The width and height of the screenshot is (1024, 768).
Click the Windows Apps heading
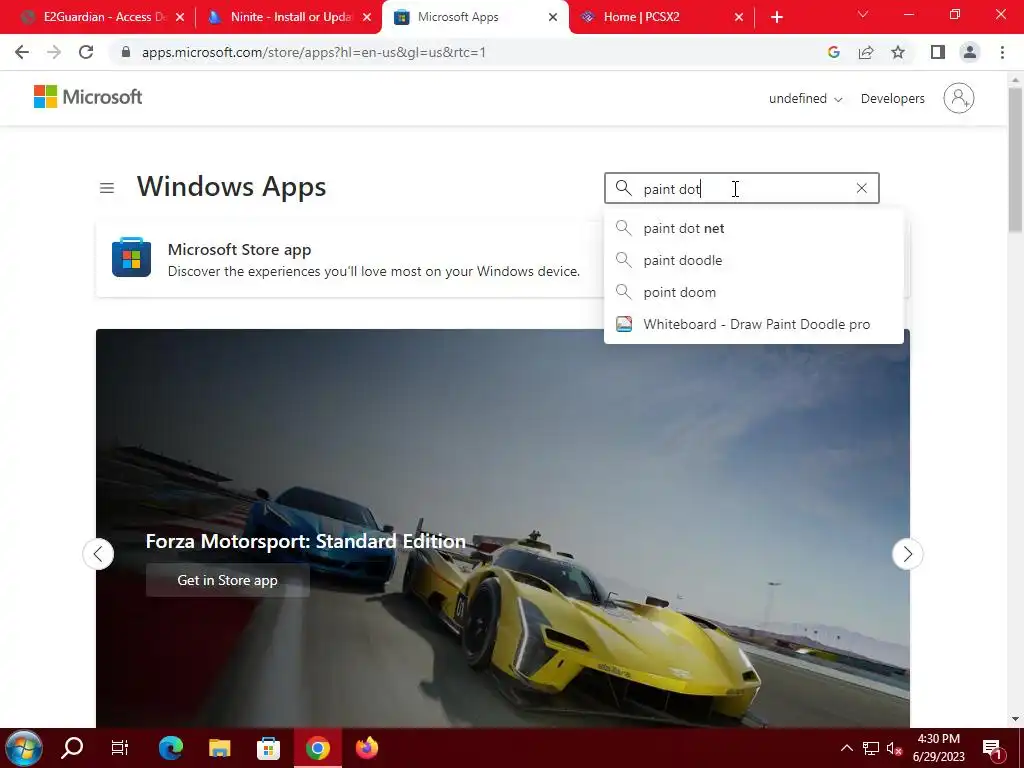click(231, 187)
